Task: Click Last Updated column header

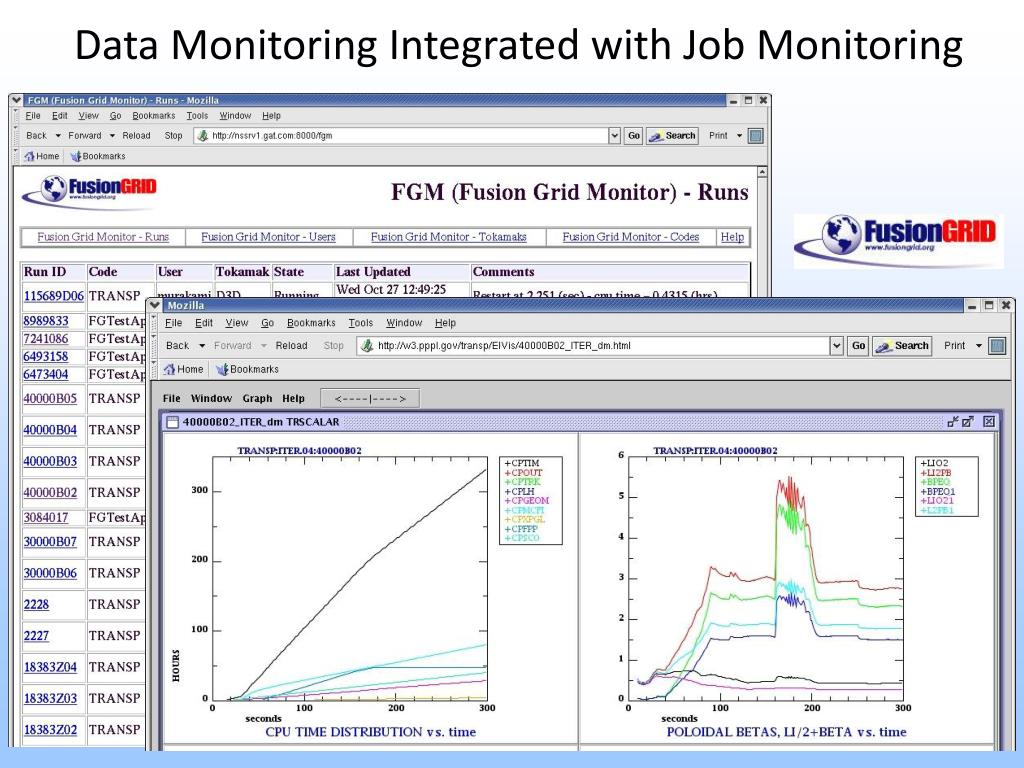Action: coord(373,272)
